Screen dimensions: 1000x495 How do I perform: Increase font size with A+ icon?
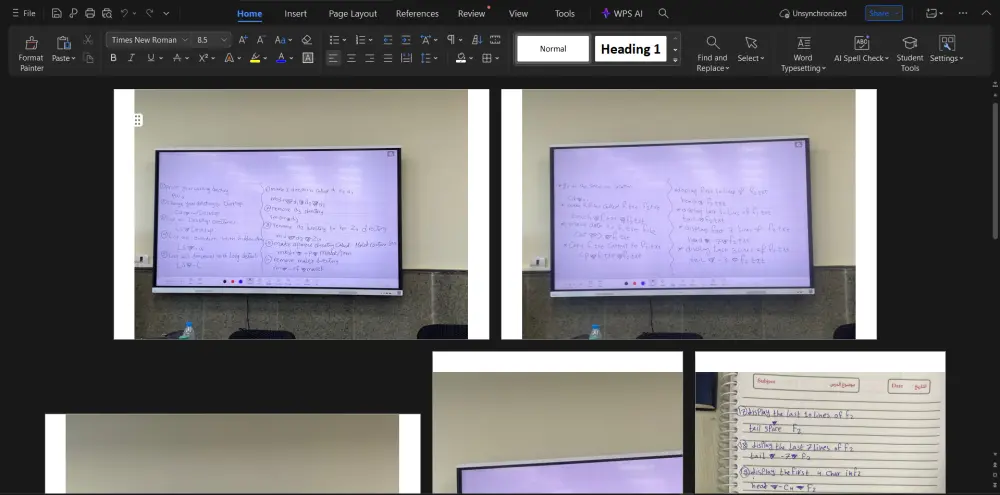point(243,40)
